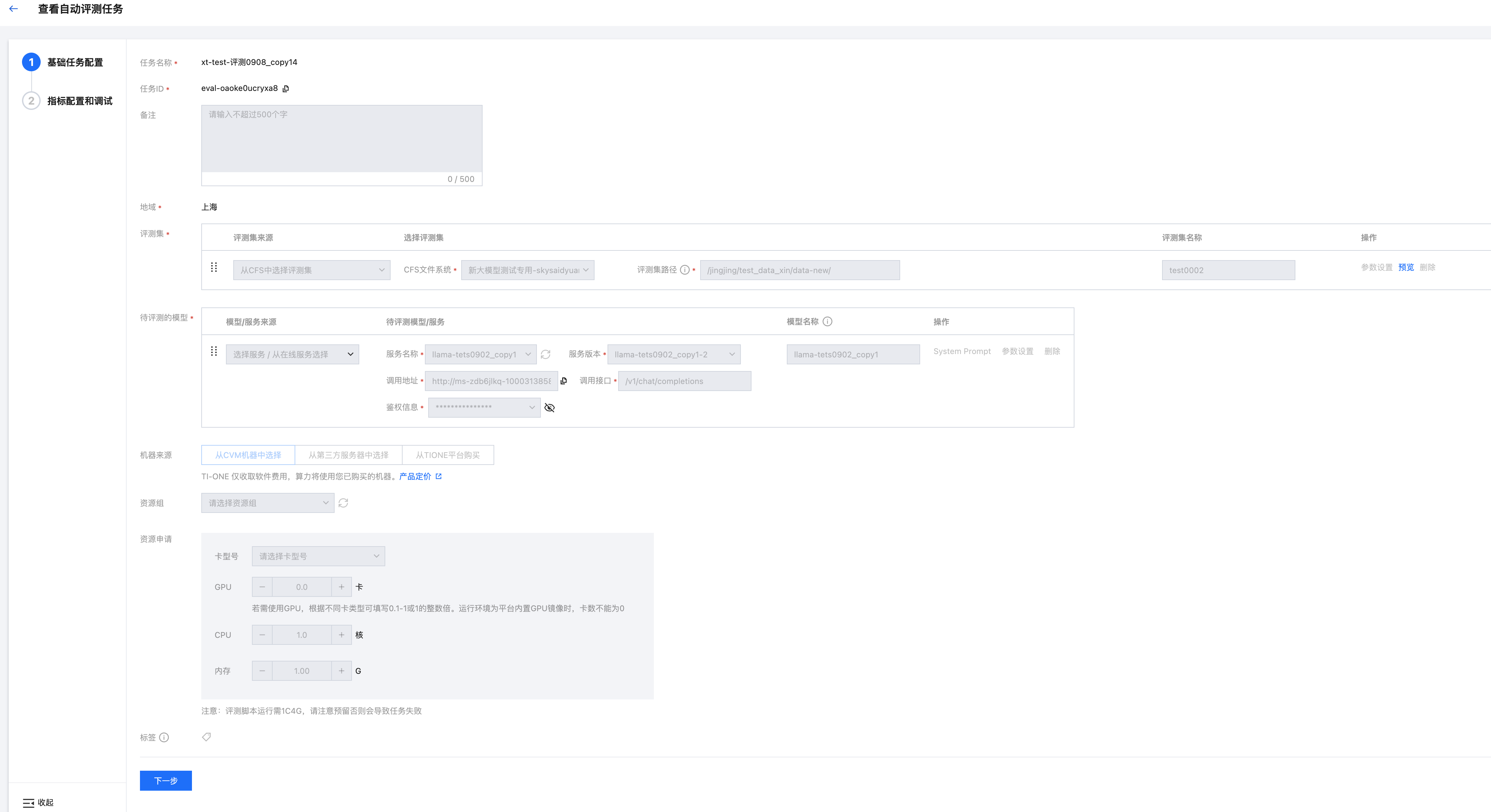Click the info icon next to 评测集路径
1491x812 pixels.
(x=685, y=270)
